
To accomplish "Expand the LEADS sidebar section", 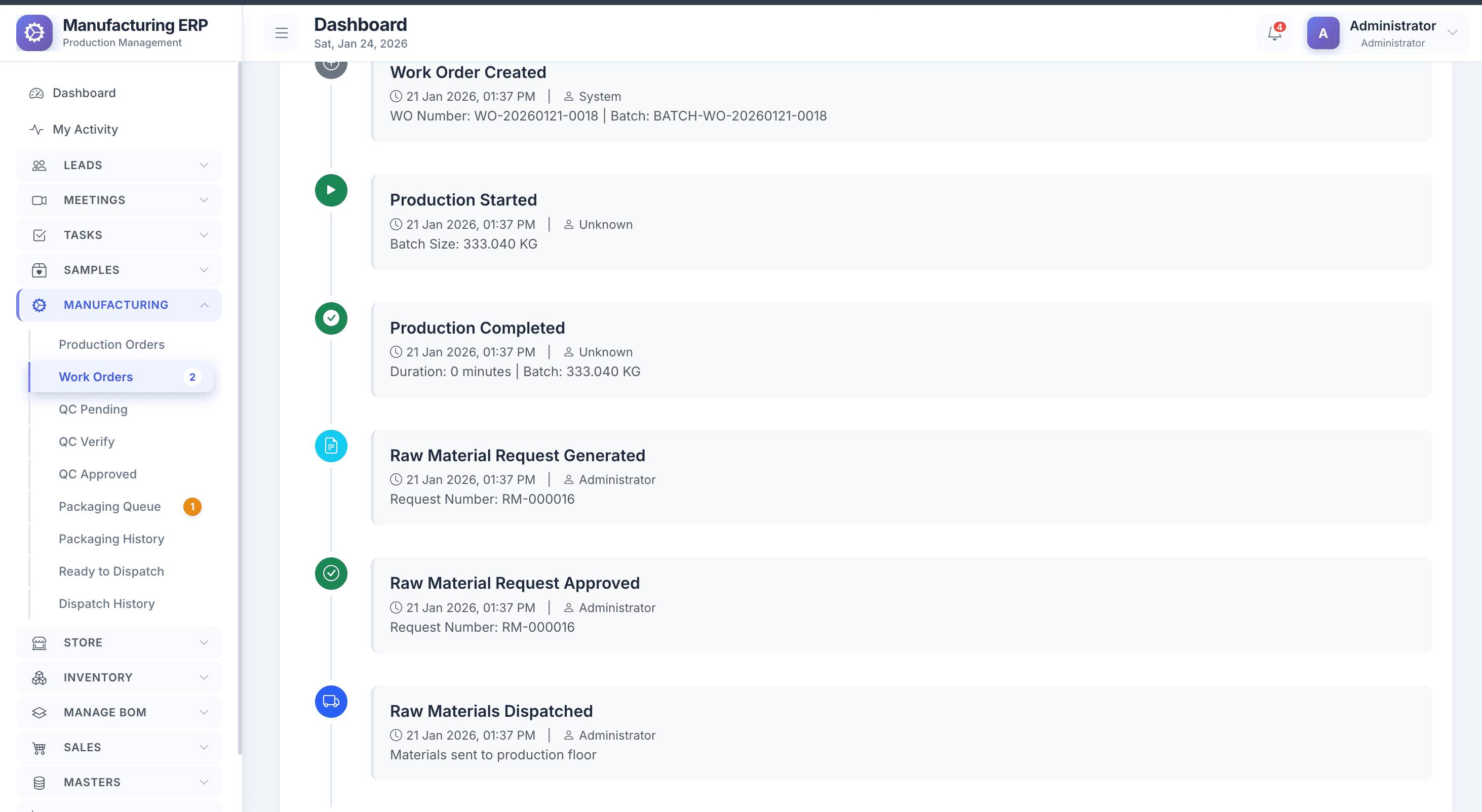I will (x=119, y=165).
